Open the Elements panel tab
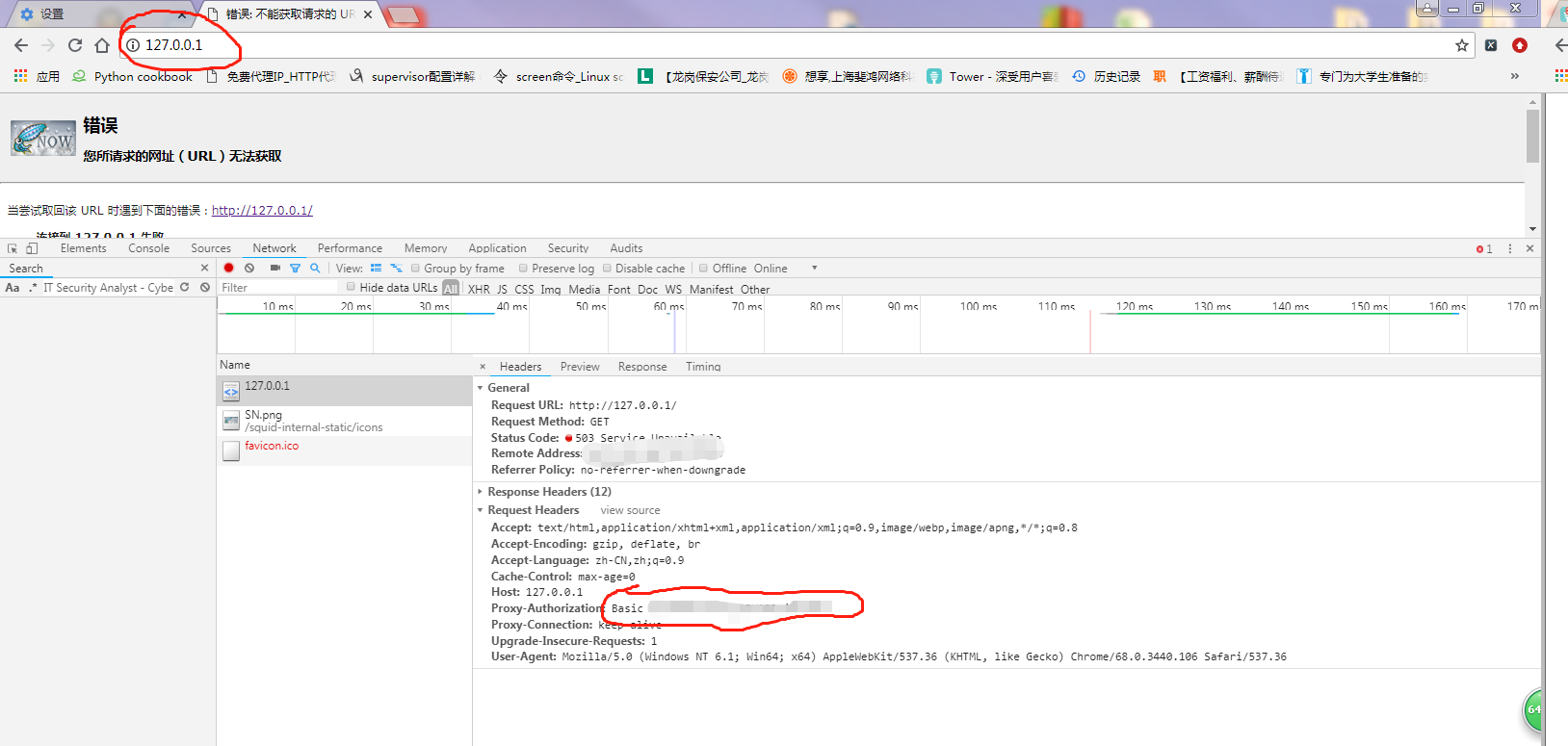 (x=84, y=248)
